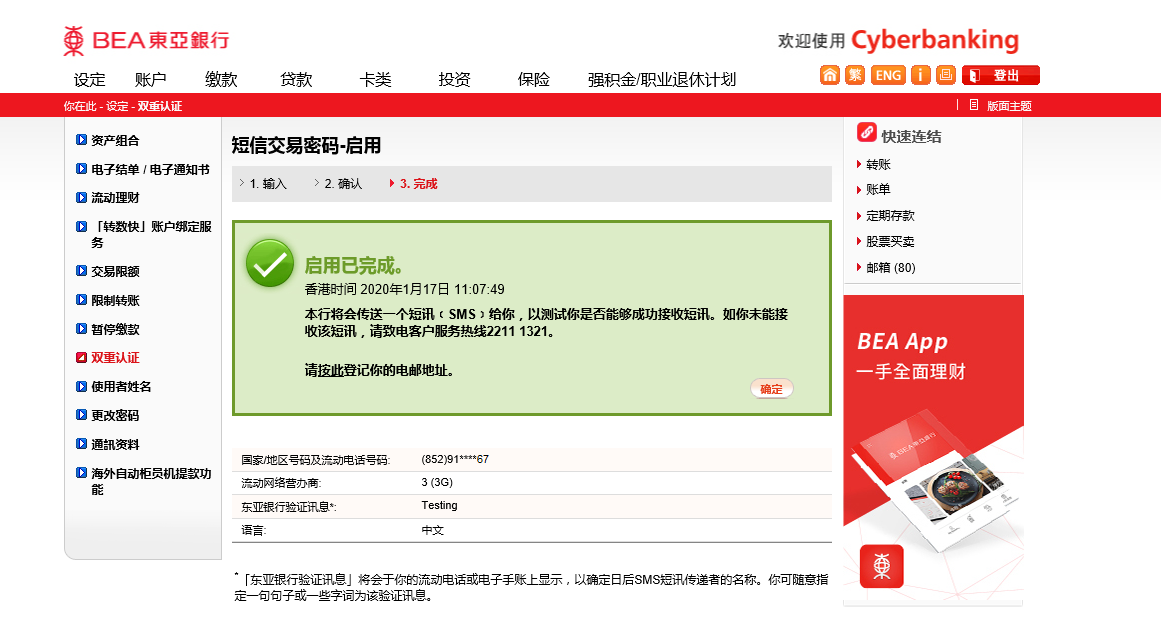The height and width of the screenshot is (619, 1161).
Task: Open the 保险 menu
Action: [x=534, y=80]
